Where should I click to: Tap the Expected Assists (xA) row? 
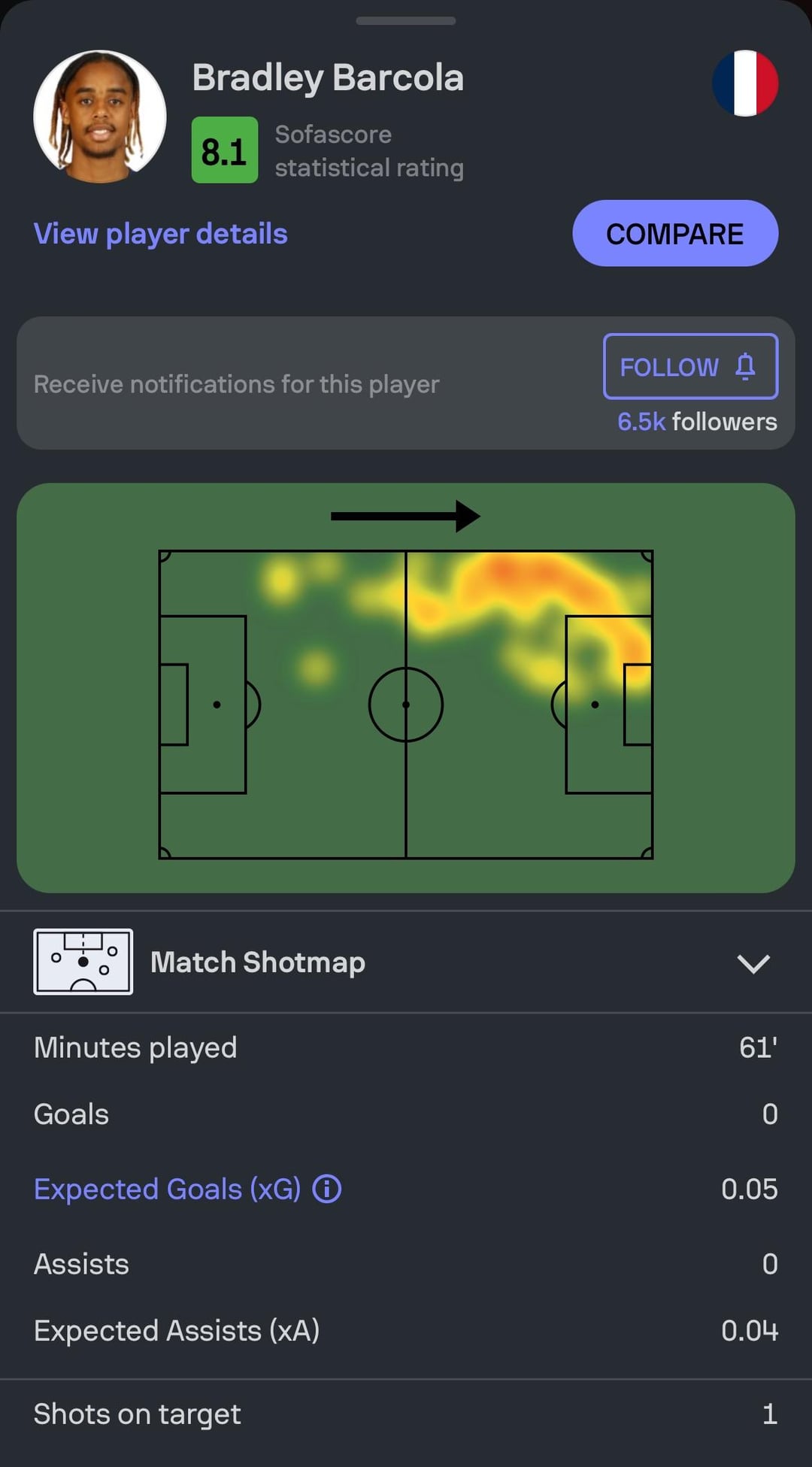point(405,1331)
